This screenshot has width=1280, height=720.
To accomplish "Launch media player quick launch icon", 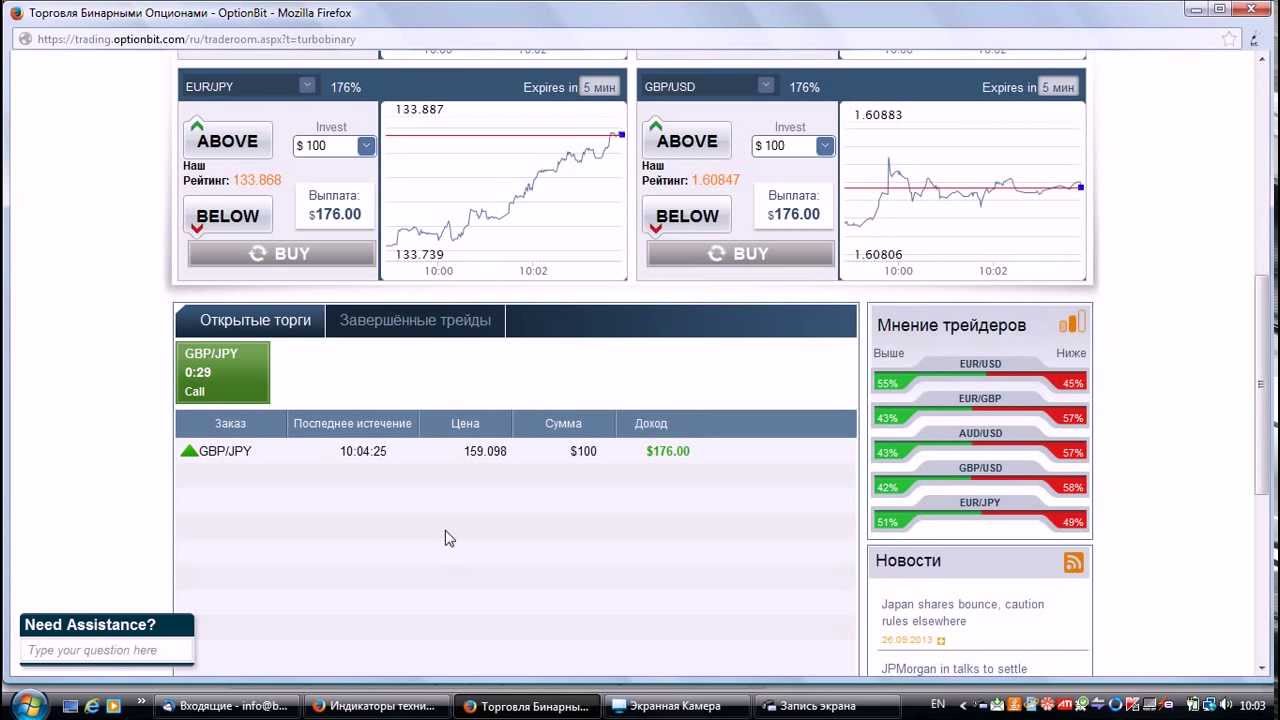I will (113, 705).
